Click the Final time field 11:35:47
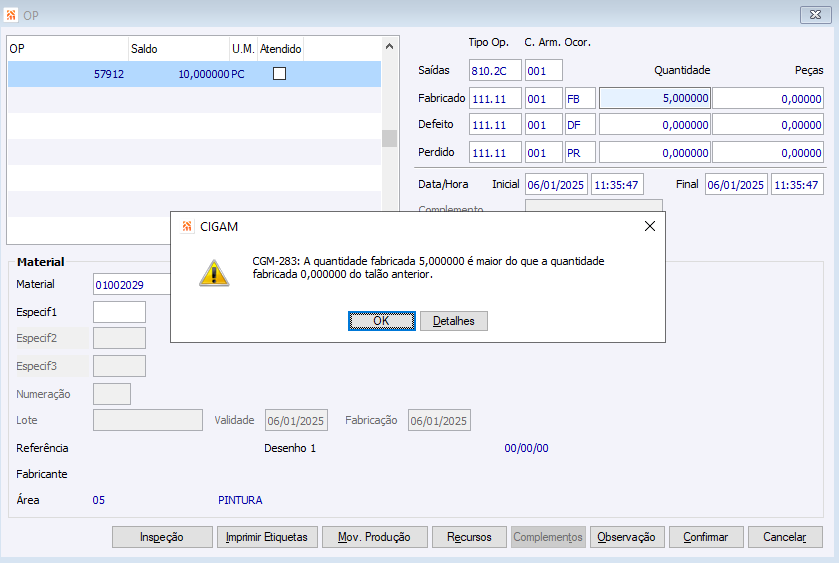 (797, 185)
